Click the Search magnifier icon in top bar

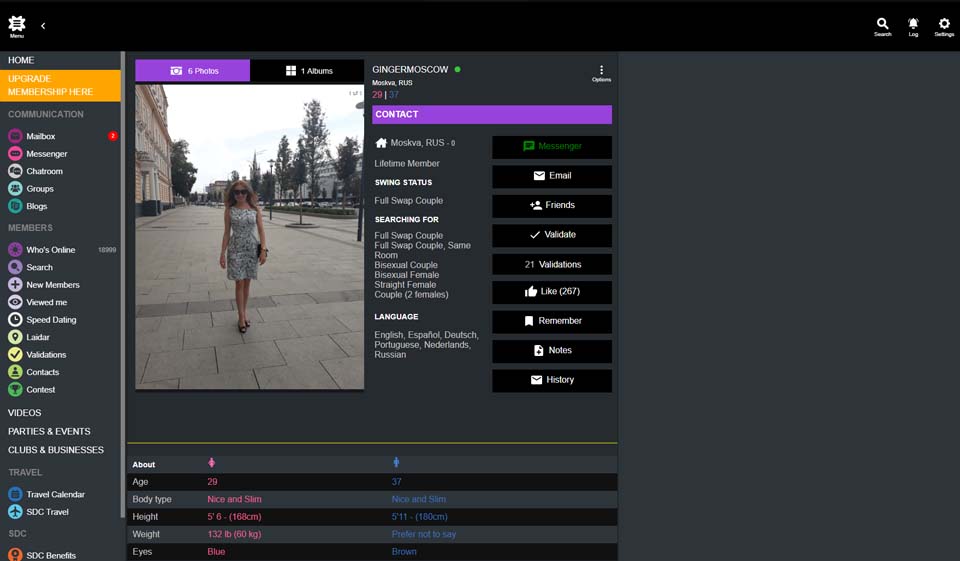pos(882,26)
